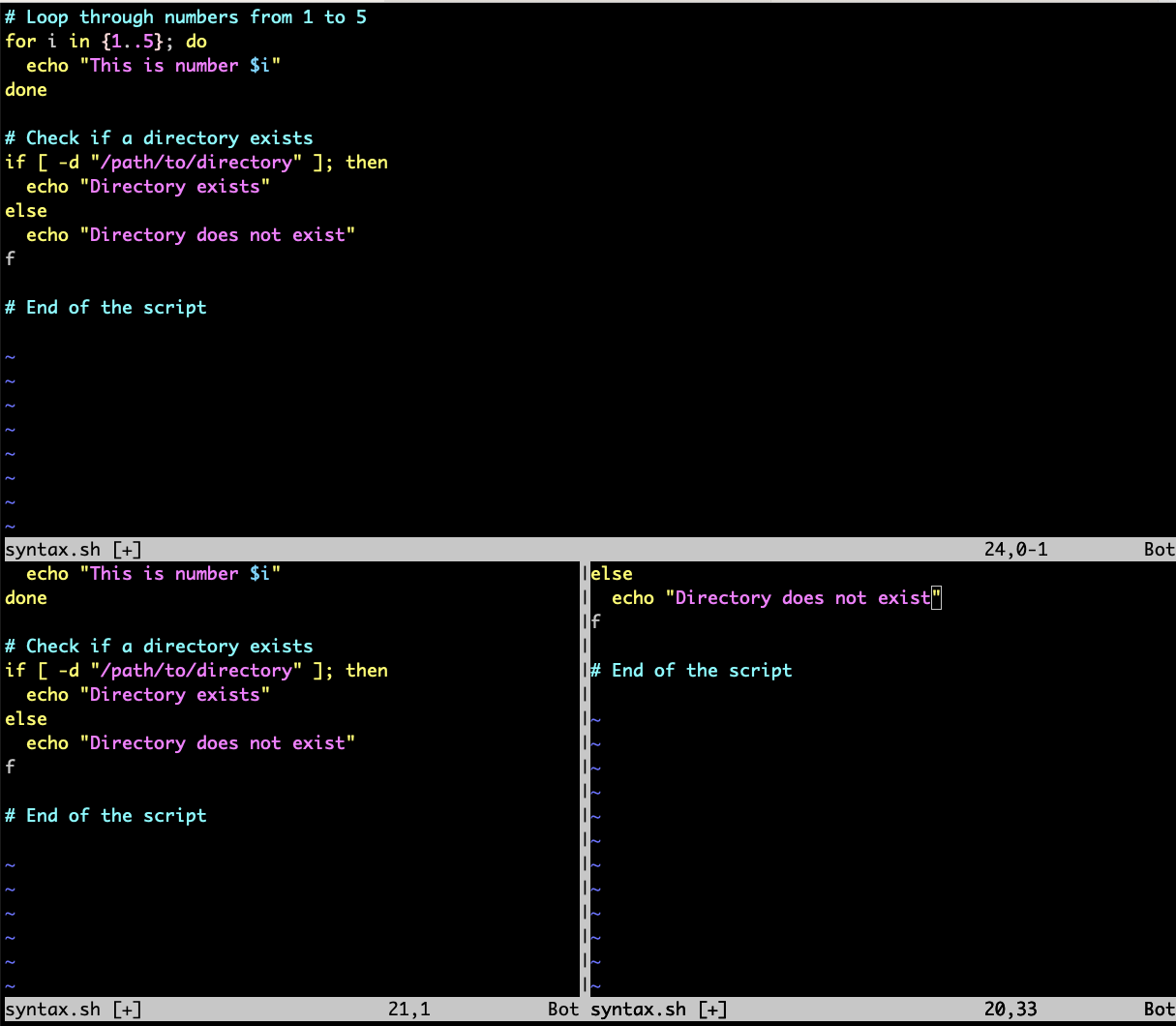The width and height of the screenshot is (1176, 1026).
Task: Click the {1..5} brace expansion in the for loop
Action: (x=131, y=41)
